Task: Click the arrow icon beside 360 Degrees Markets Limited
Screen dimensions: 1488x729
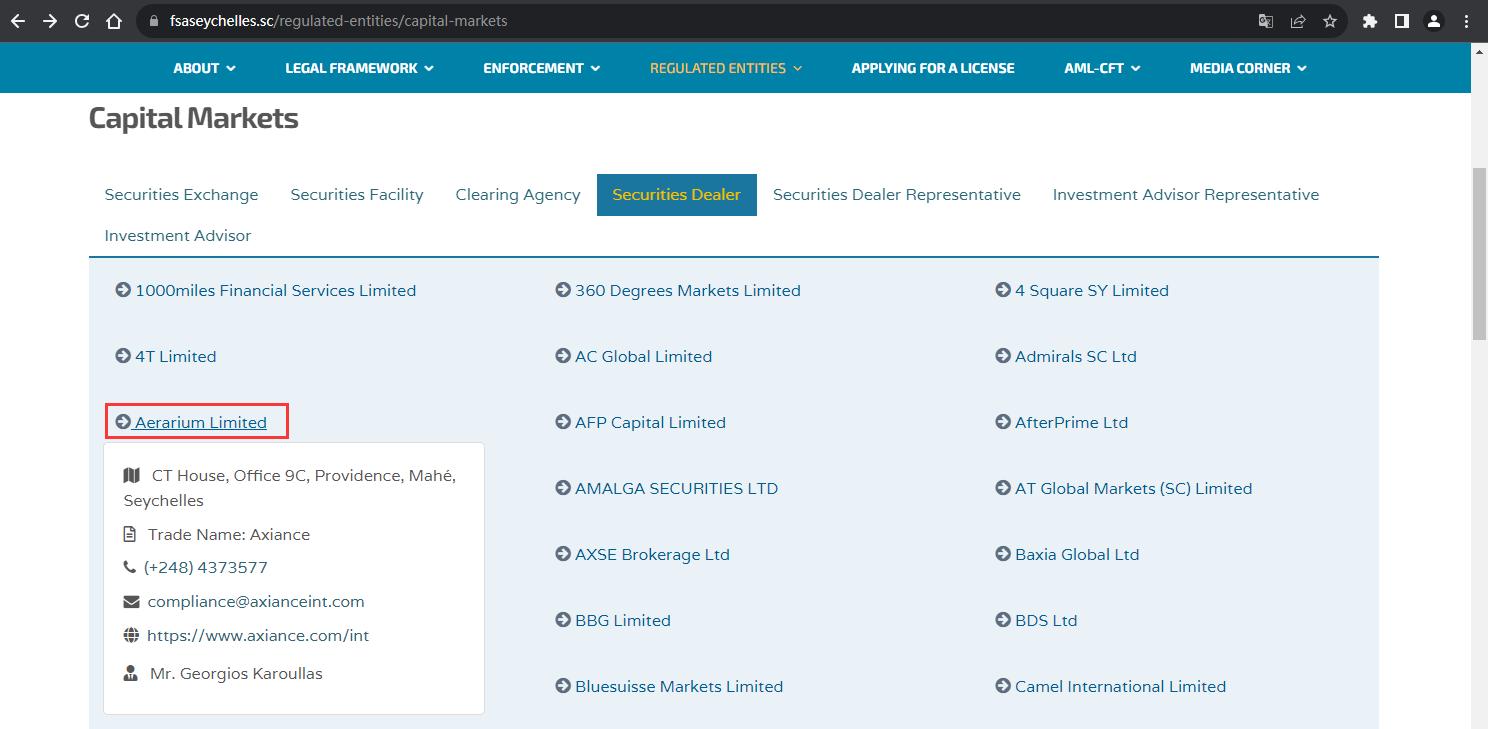Action: [x=563, y=290]
